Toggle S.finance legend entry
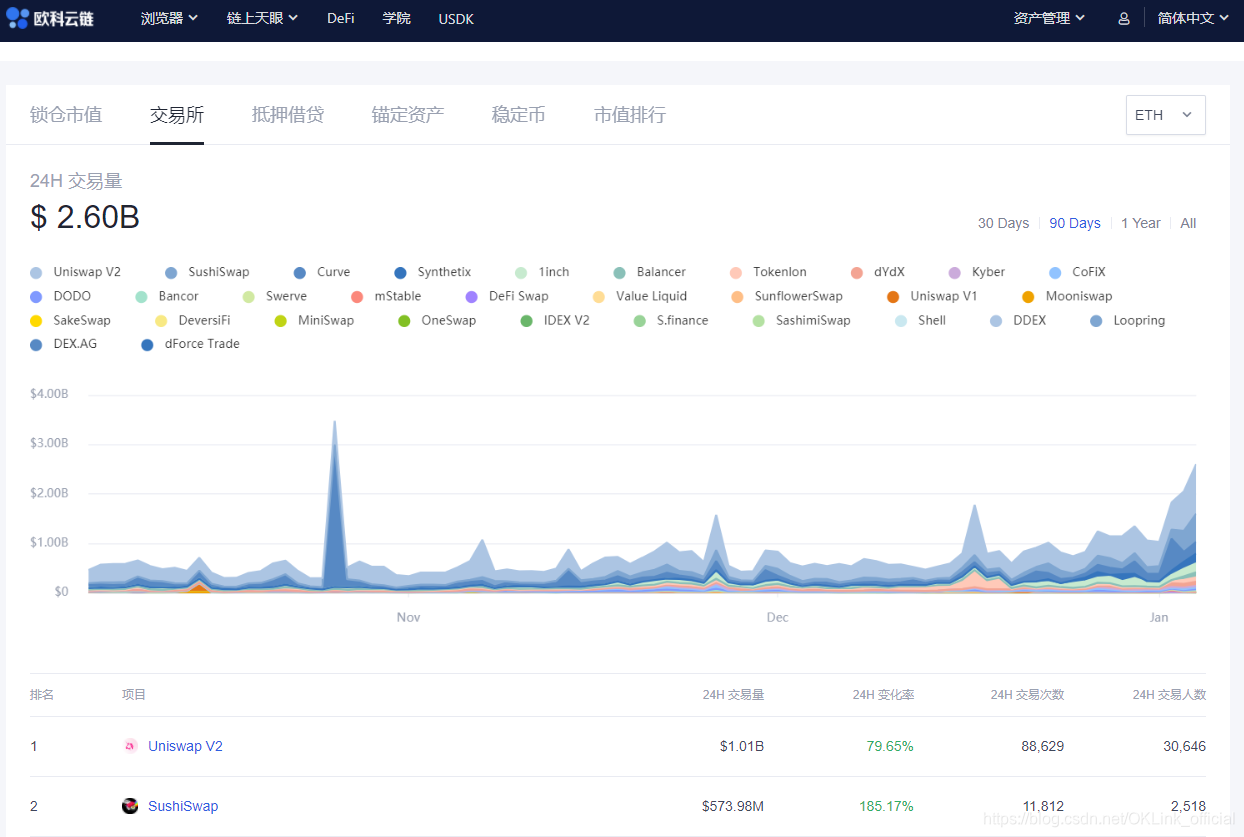Viewport: 1244px width, 837px height. [670, 320]
